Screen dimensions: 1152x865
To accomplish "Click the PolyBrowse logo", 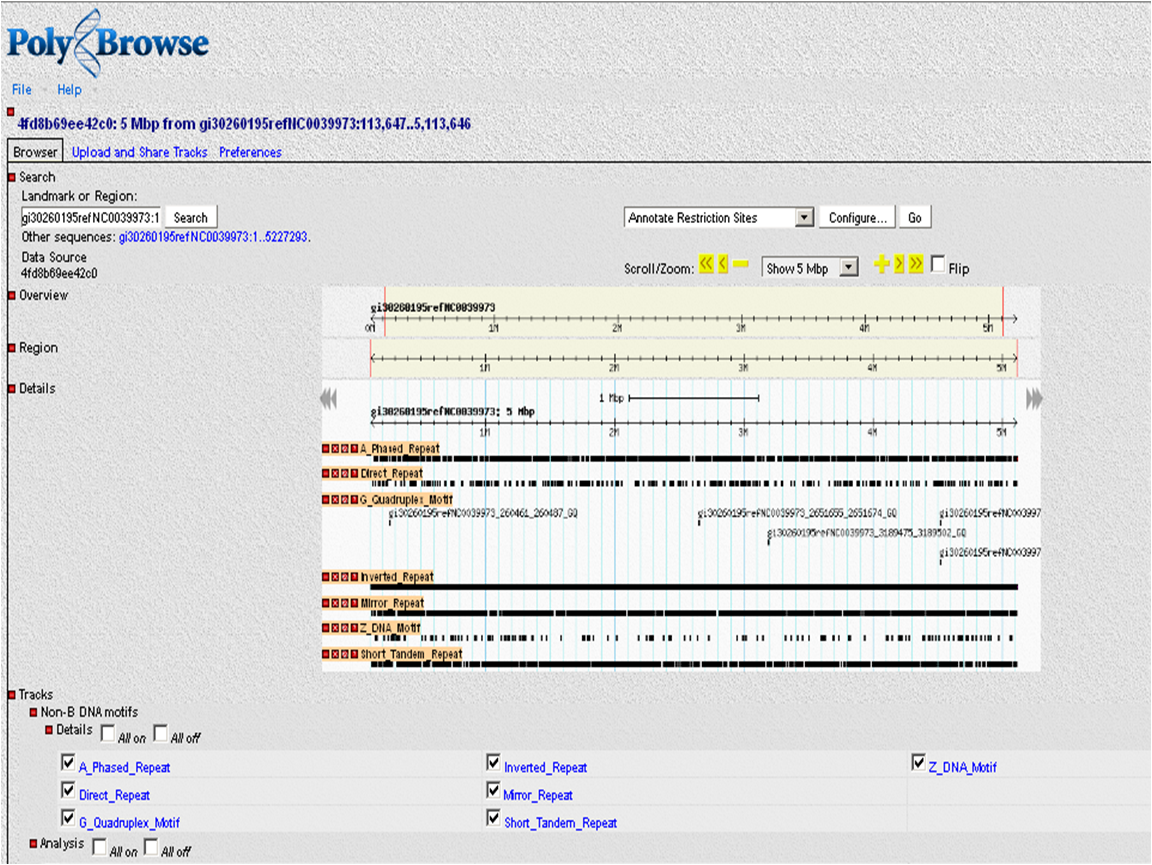I will [108, 43].
